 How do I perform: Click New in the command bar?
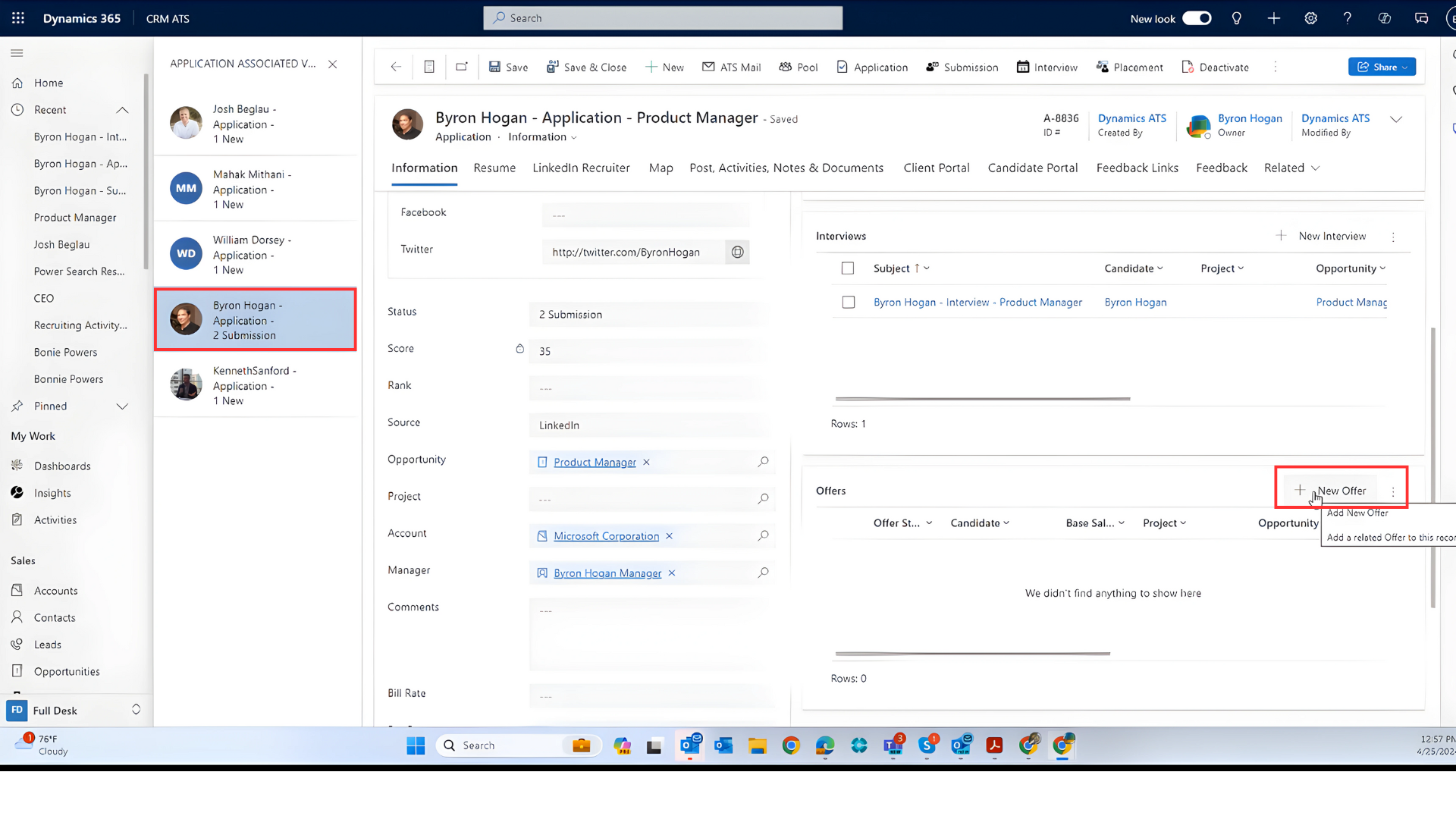(x=664, y=67)
